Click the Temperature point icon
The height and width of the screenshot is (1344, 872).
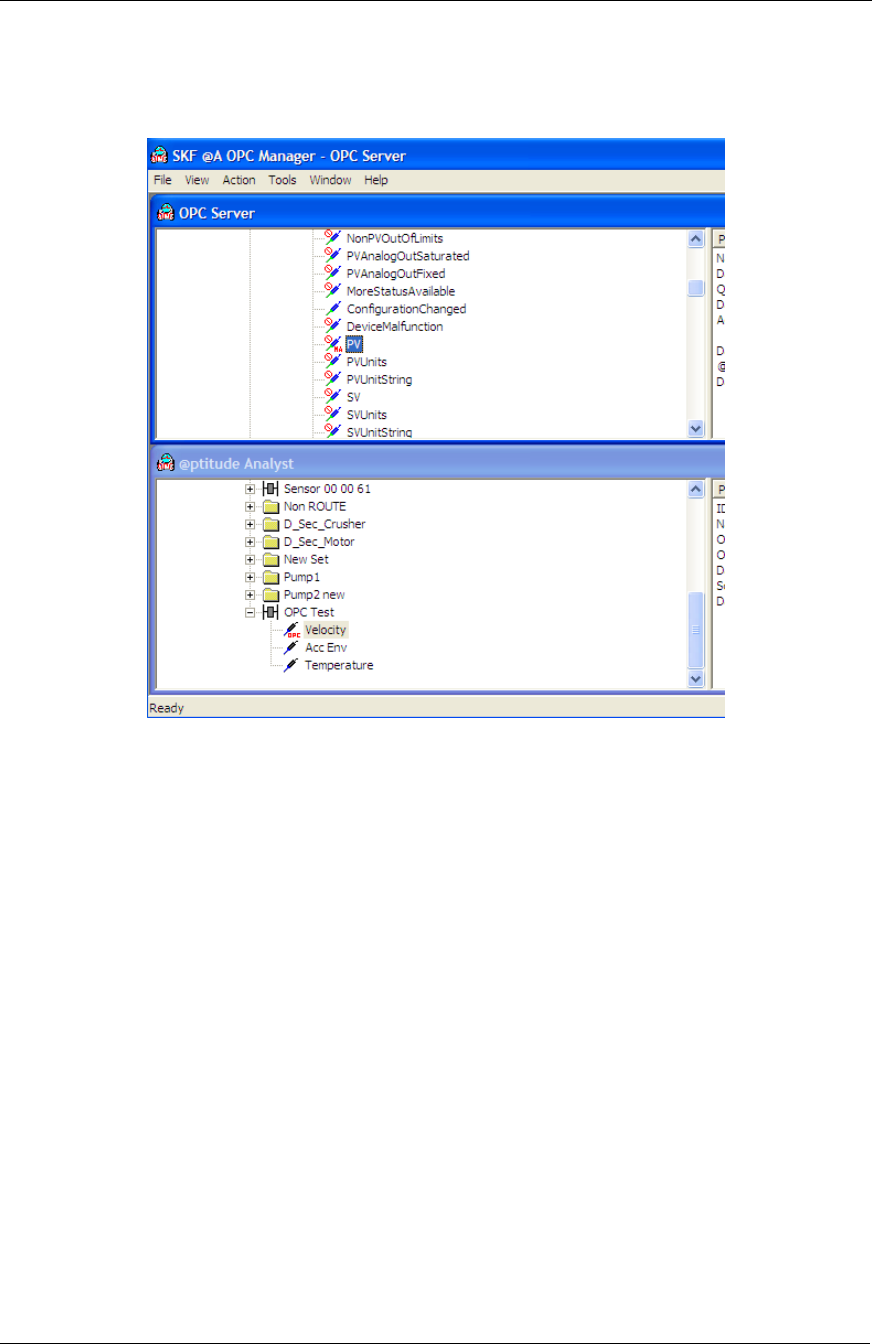coord(291,665)
